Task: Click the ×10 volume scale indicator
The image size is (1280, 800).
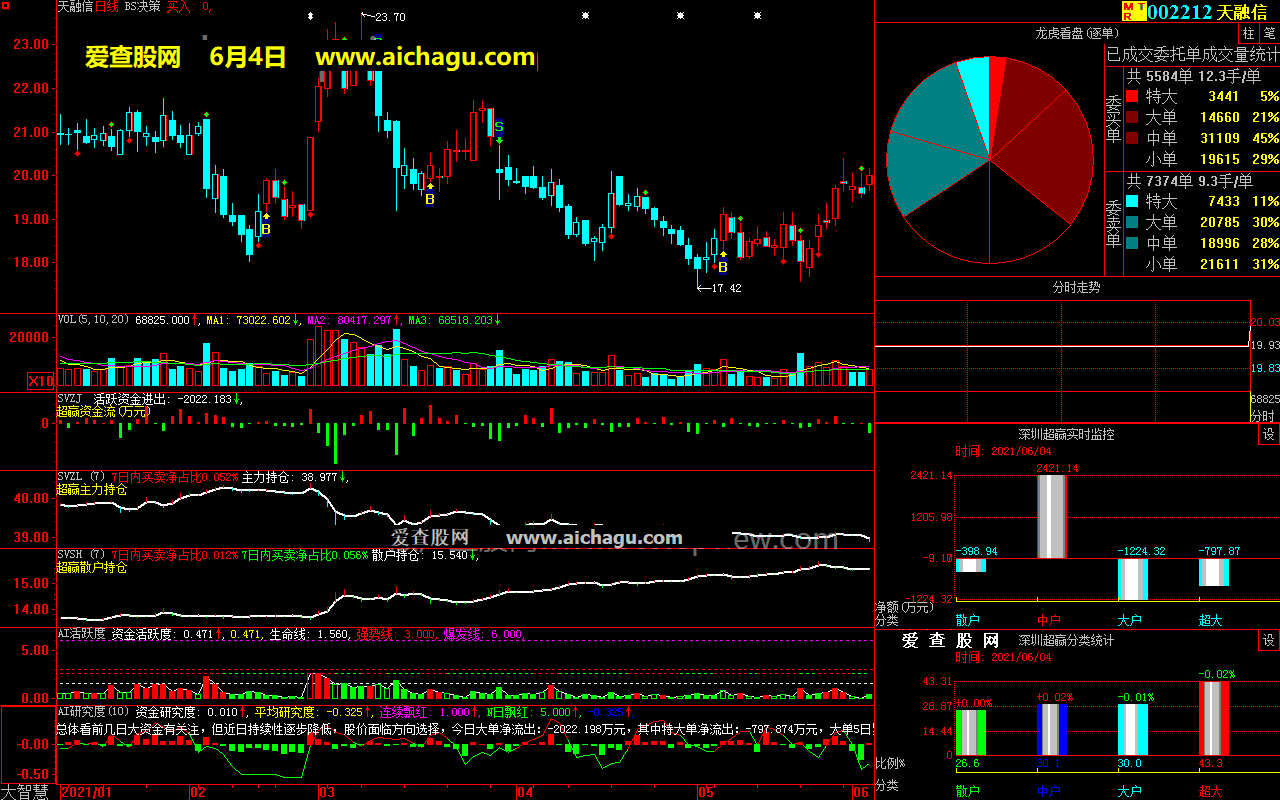Action: (x=40, y=380)
